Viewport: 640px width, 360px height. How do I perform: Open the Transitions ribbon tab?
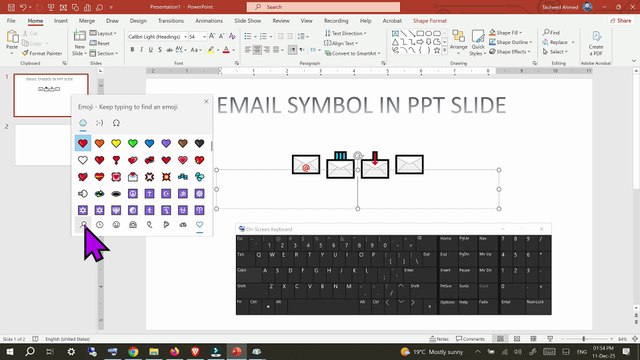pos(171,20)
